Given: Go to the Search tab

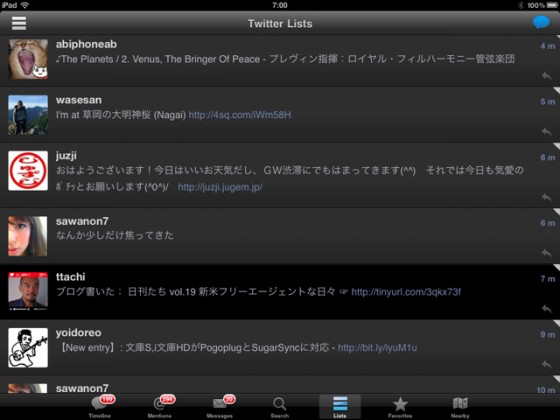Looking at the screenshot, I should [280, 407].
